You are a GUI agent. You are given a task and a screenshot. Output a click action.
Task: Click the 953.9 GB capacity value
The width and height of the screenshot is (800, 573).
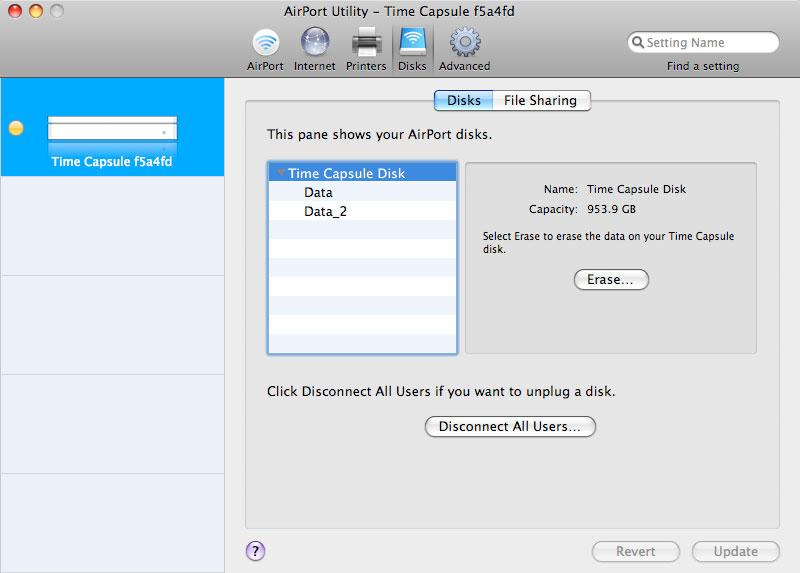point(611,209)
